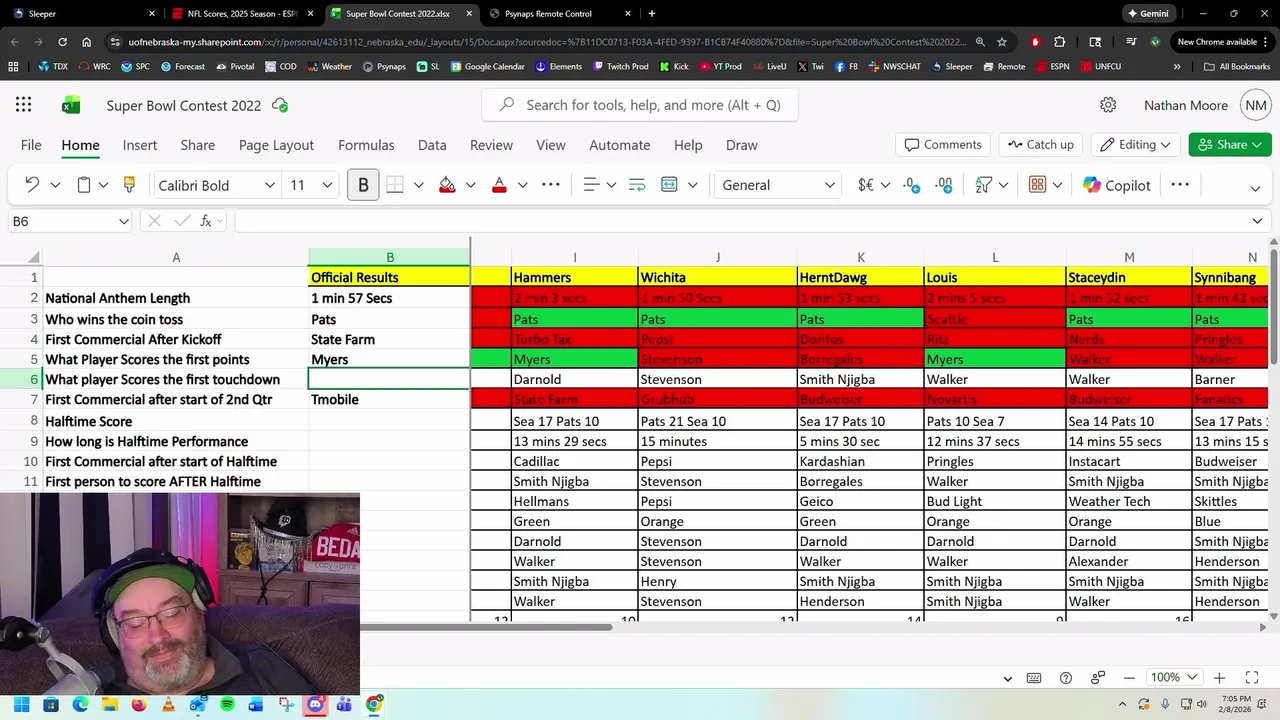The width and height of the screenshot is (1280, 720).
Task: Expand the fill color dropdown arrow
Action: [x=470, y=185]
